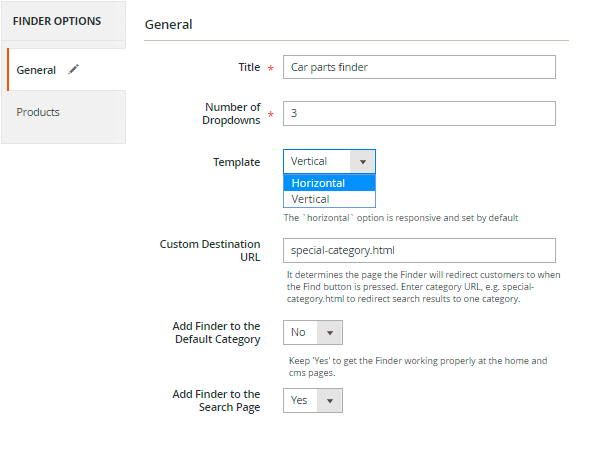Click the Custom Destination URL field

418,250
